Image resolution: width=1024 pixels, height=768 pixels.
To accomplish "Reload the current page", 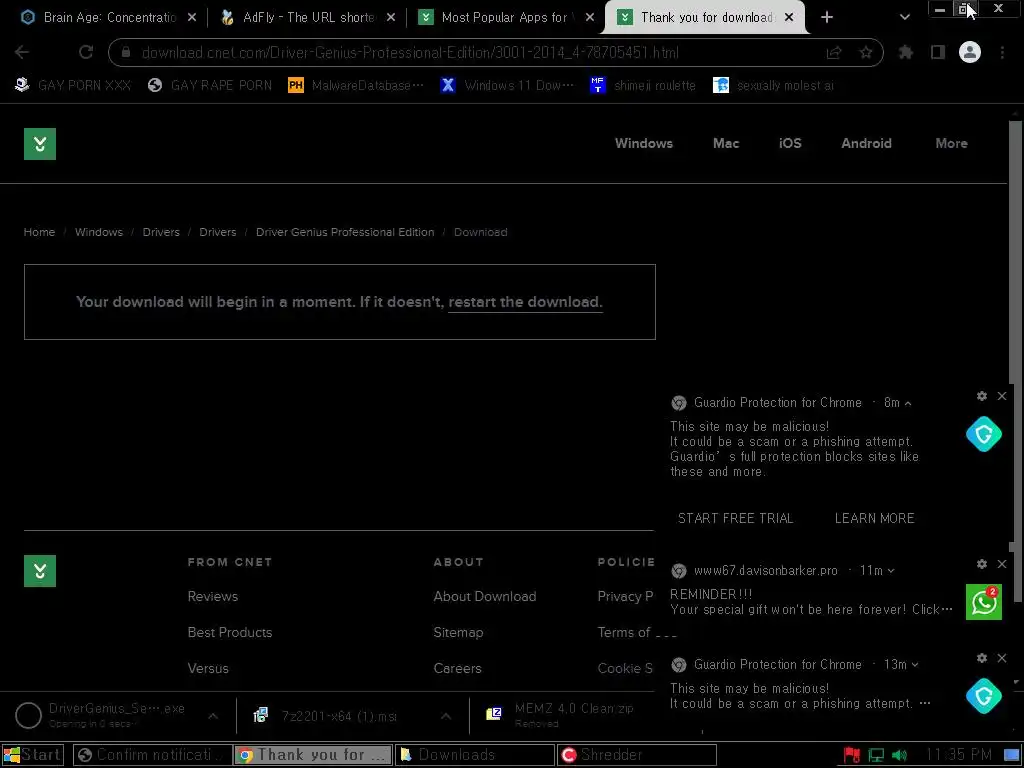I will 86,52.
